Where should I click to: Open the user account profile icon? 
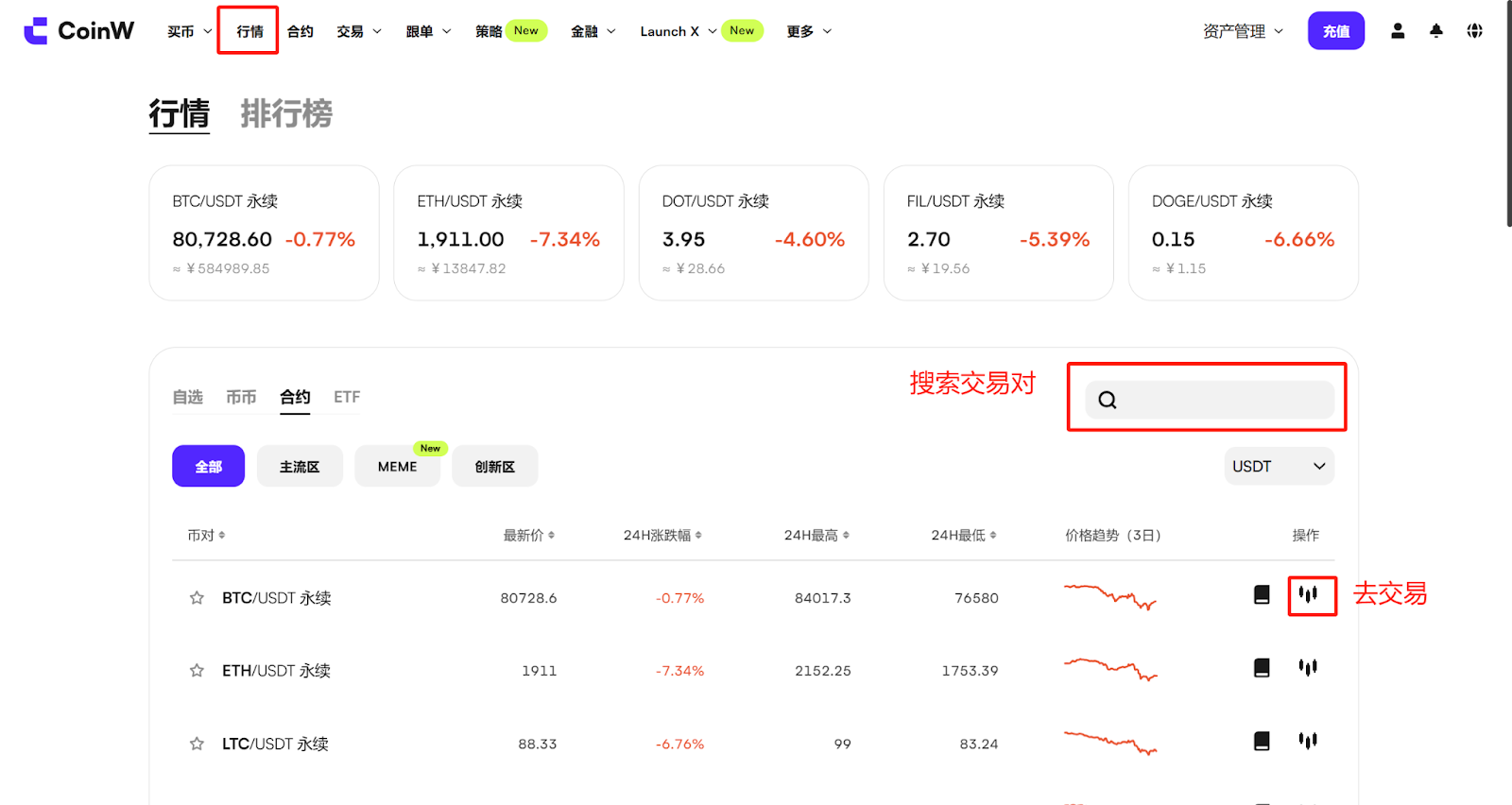pyautogui.click(x=1398, y=31)
